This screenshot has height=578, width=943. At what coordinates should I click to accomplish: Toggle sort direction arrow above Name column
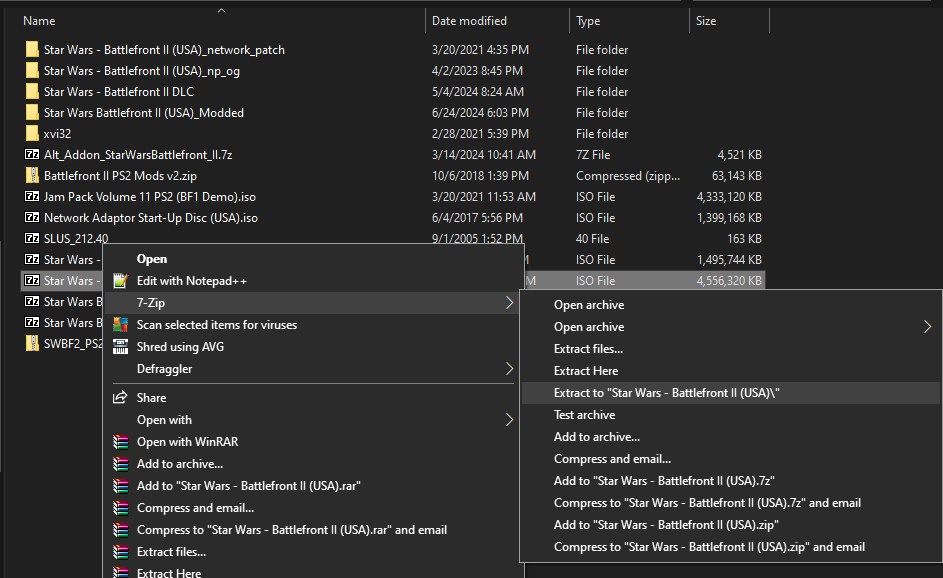point(221,10)
